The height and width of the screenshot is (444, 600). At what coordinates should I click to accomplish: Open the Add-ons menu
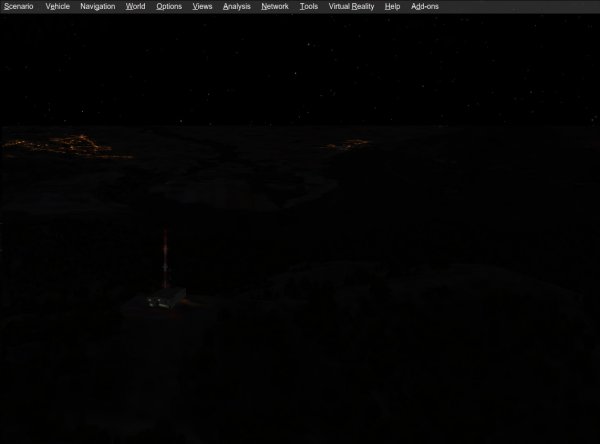tap(425, 7)
